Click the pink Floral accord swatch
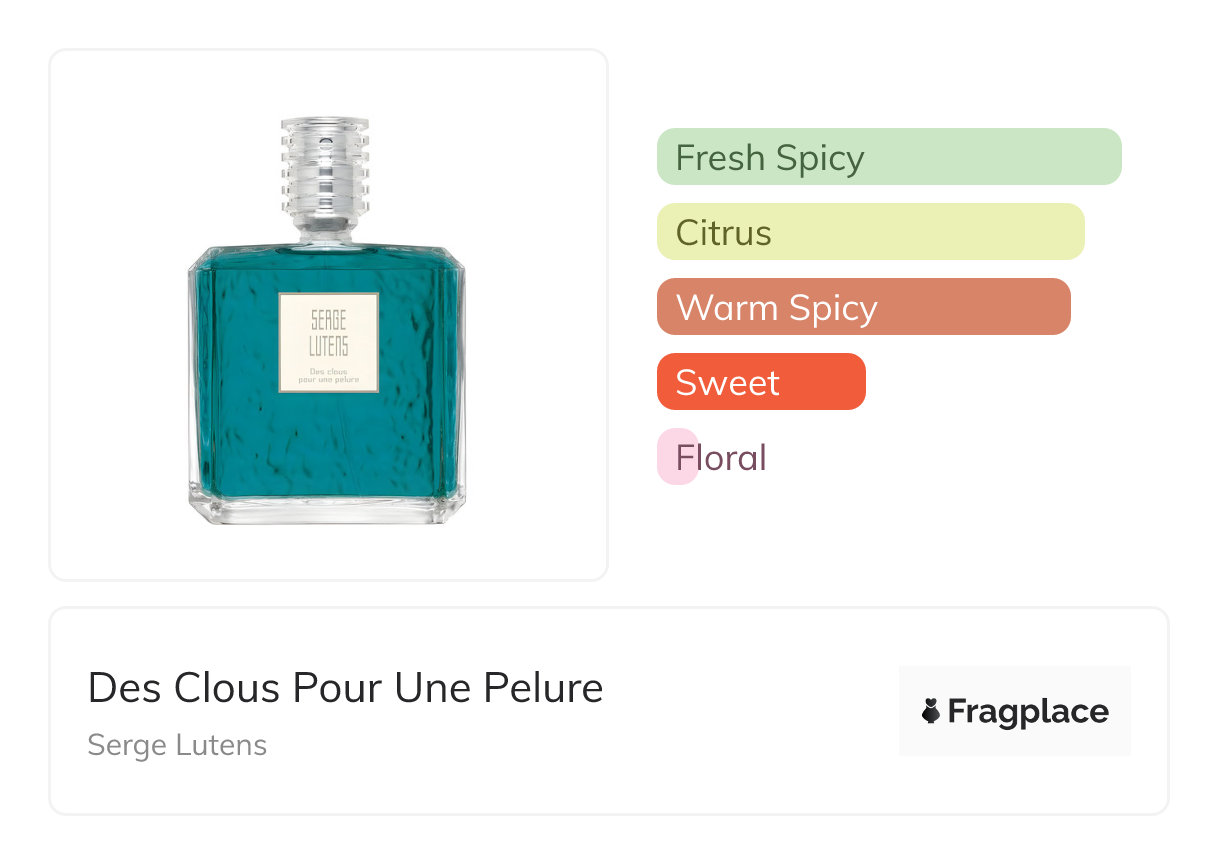 [x=667, y=457]
